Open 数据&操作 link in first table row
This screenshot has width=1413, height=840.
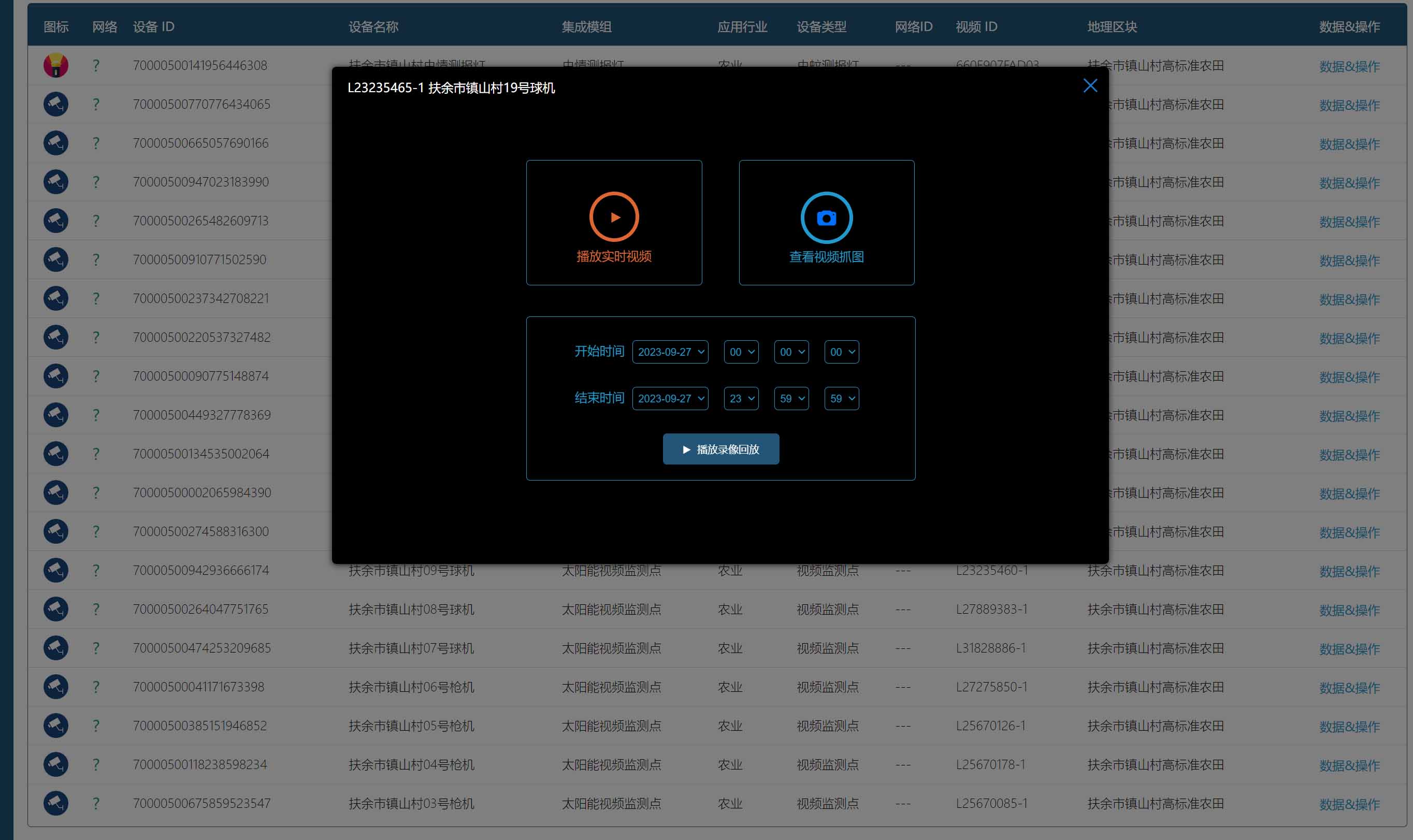pos(1349,66)
